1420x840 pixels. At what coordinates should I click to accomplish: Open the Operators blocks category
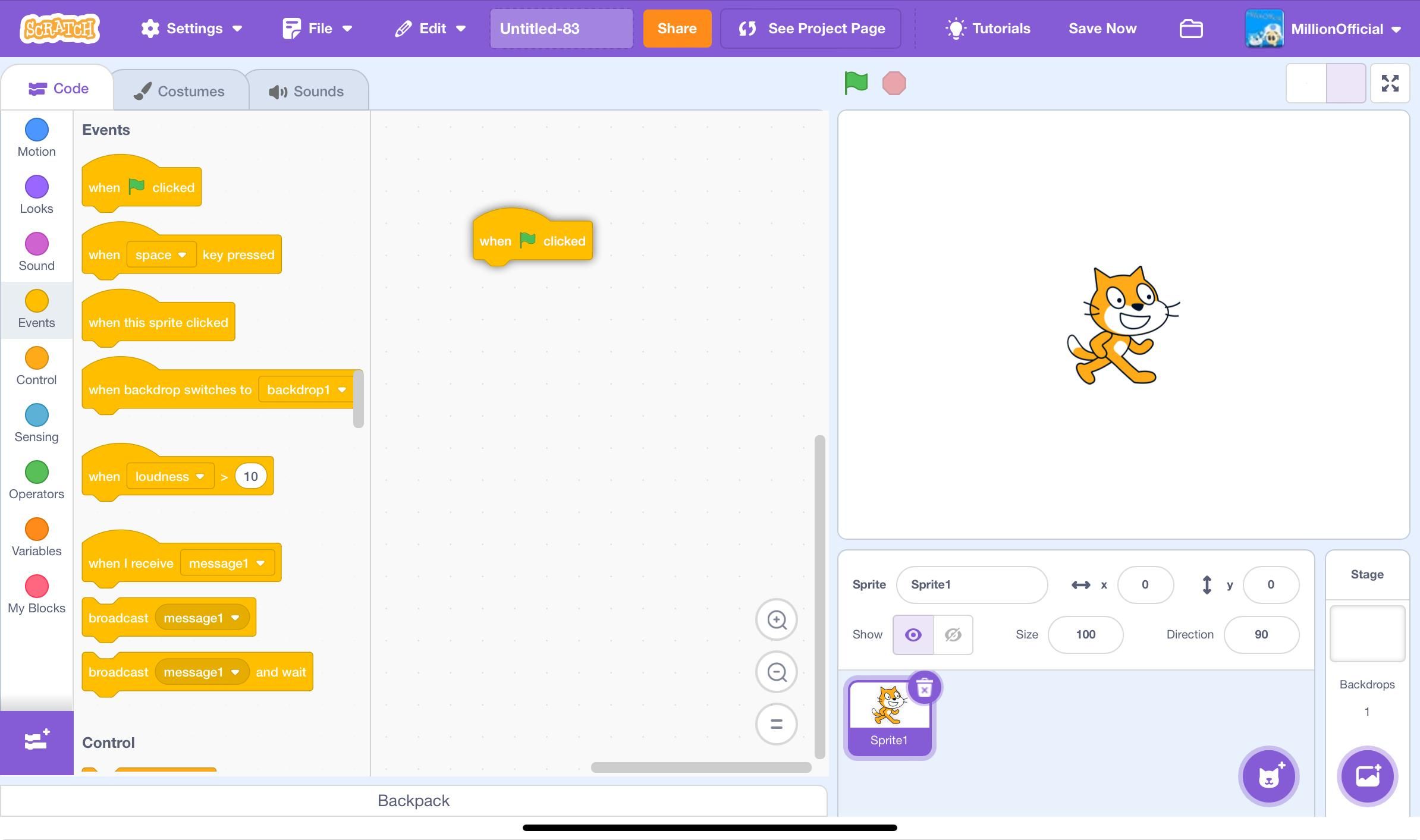[x=36, y=479]
